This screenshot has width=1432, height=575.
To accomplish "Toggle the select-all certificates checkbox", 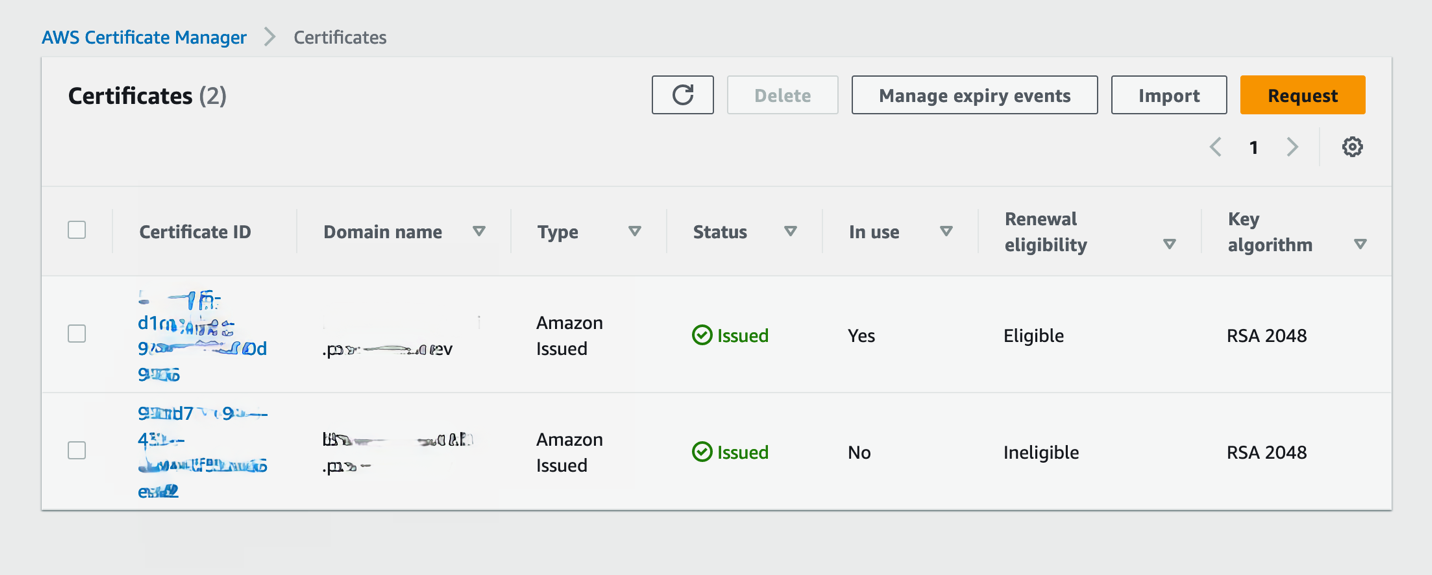I will coord(77,230).
